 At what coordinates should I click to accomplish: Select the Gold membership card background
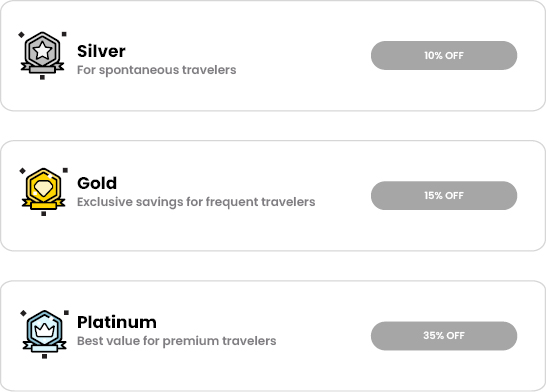point(273,196)
